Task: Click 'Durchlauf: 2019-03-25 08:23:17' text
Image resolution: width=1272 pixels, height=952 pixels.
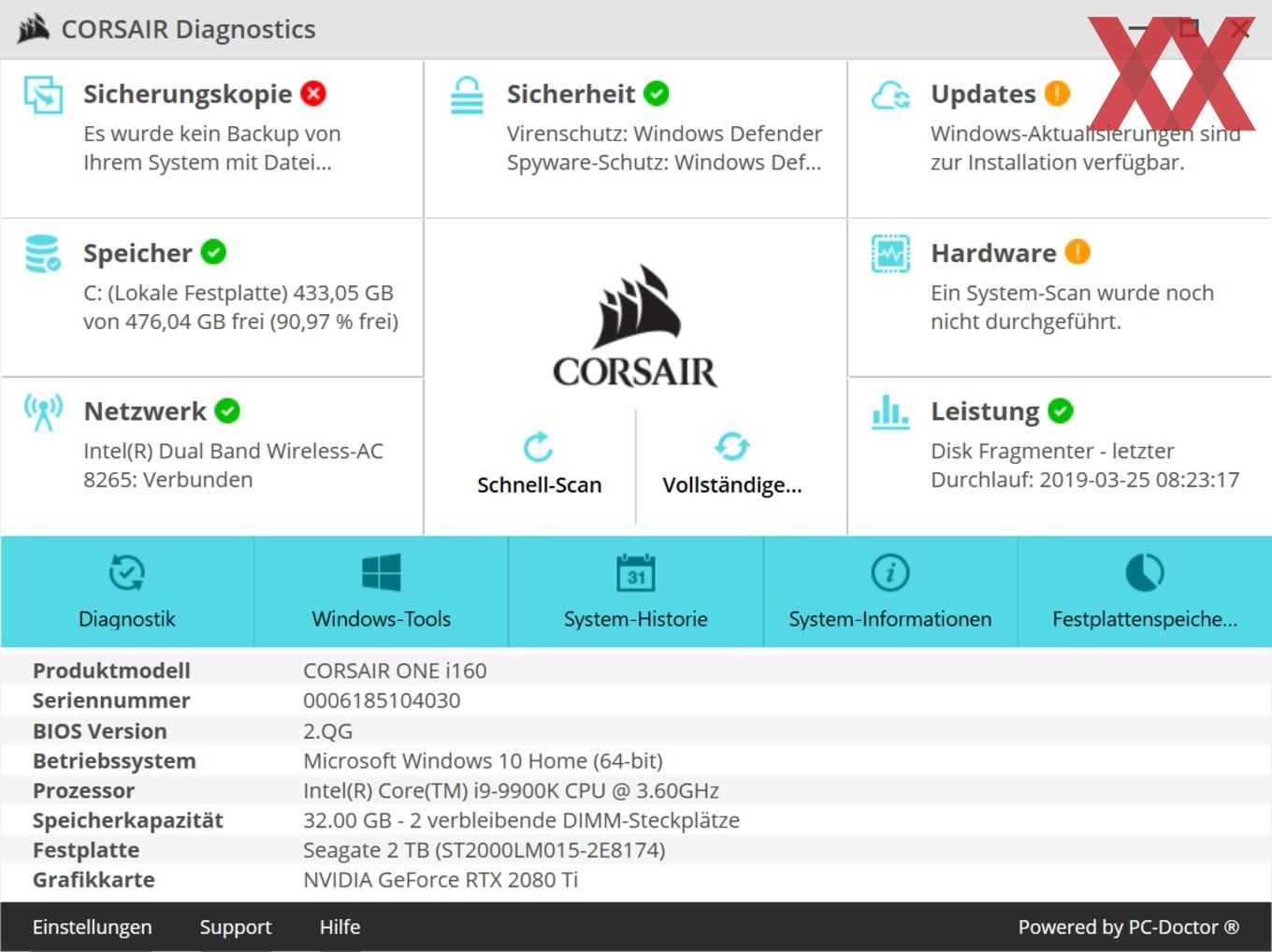Action: tap(1085, 480)
